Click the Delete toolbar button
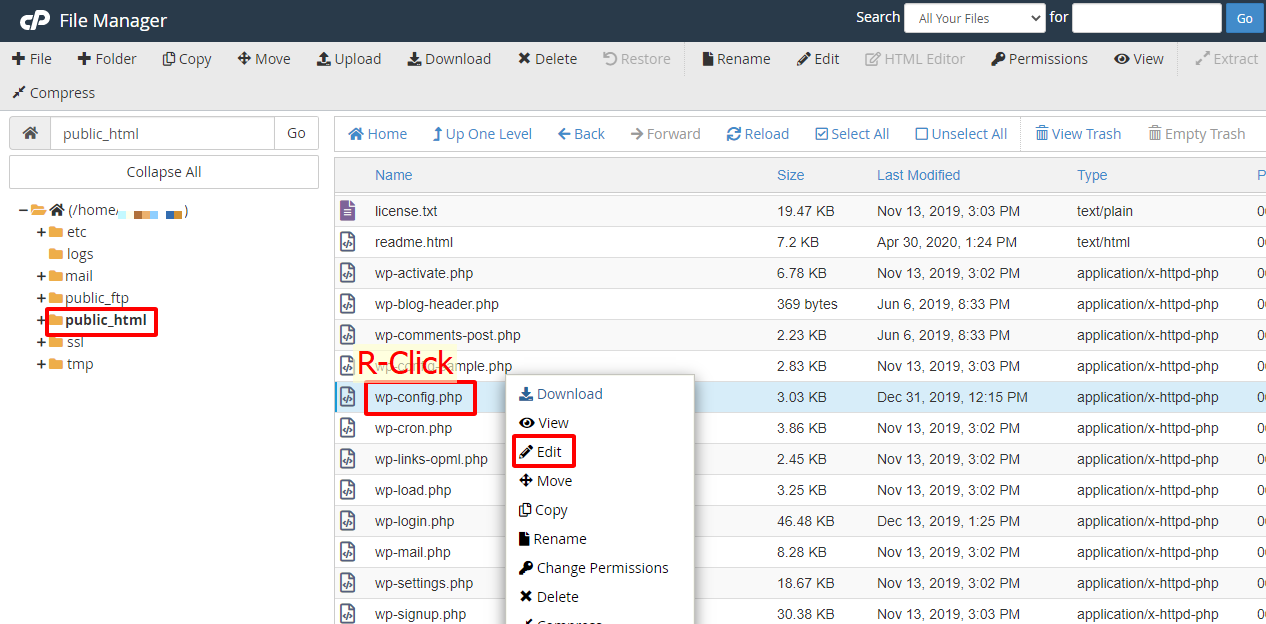This screenshot has width=1266, height=624. point(547,59)
